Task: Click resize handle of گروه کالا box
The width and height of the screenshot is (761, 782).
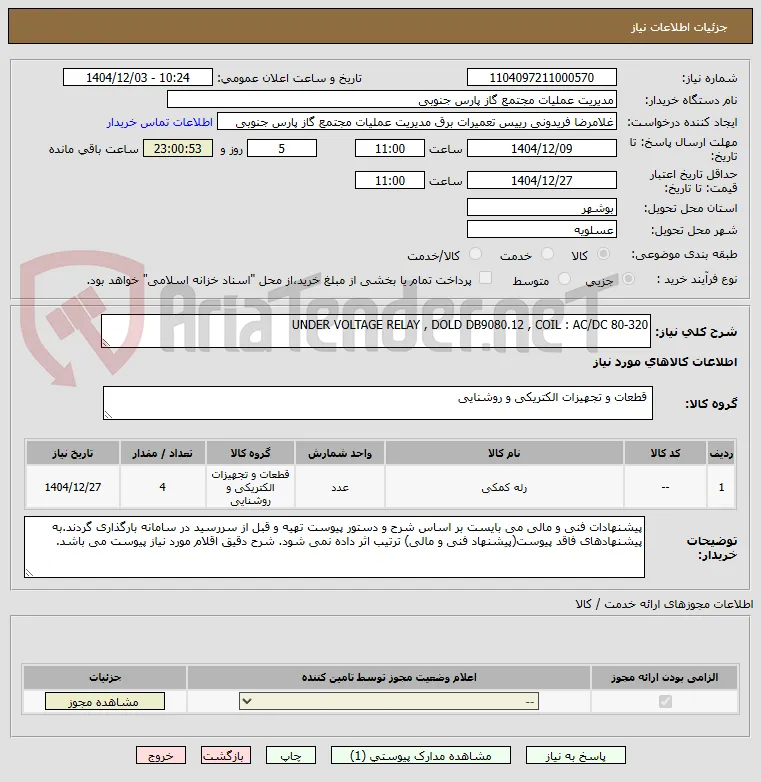Action: point(108,414)
